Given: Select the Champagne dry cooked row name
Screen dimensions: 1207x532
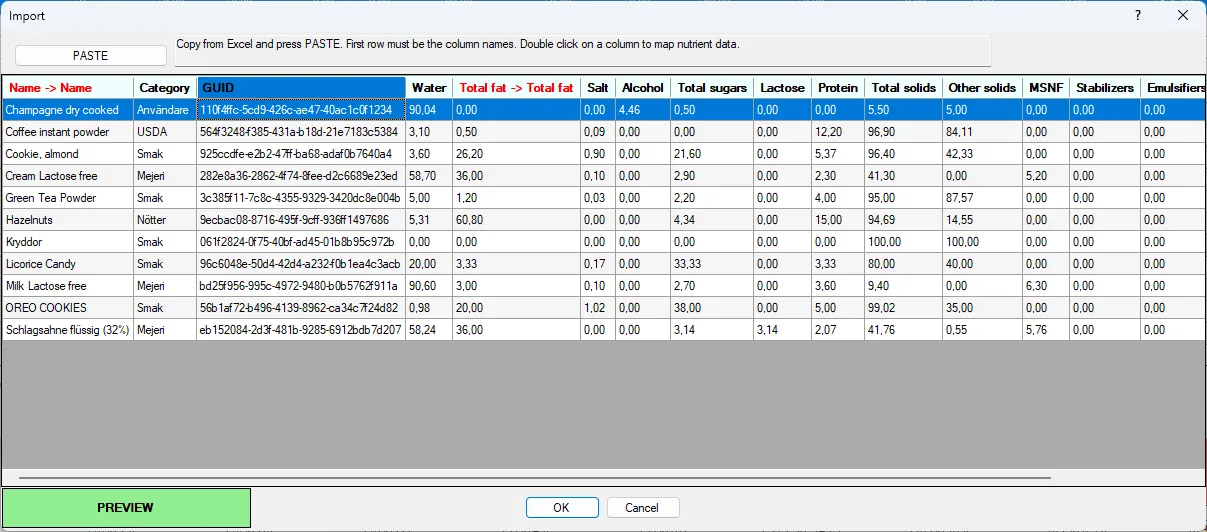Looking at the screenshot, I should 67,110.
